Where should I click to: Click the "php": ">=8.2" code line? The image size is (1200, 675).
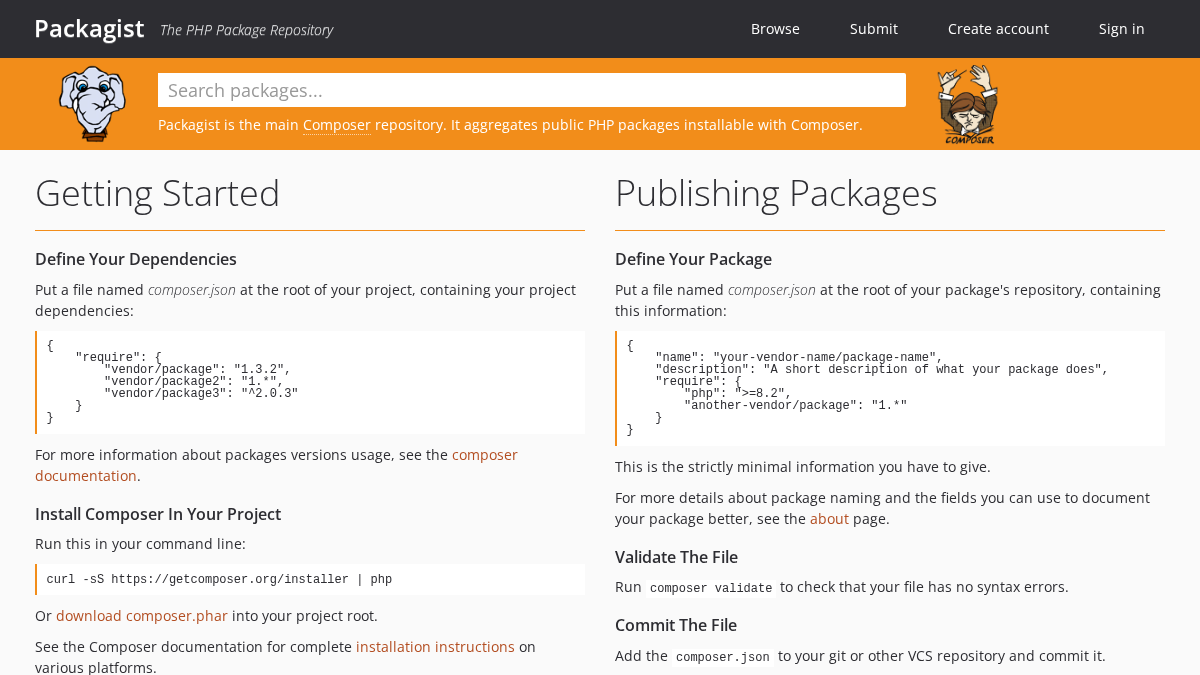coord(738,393)
